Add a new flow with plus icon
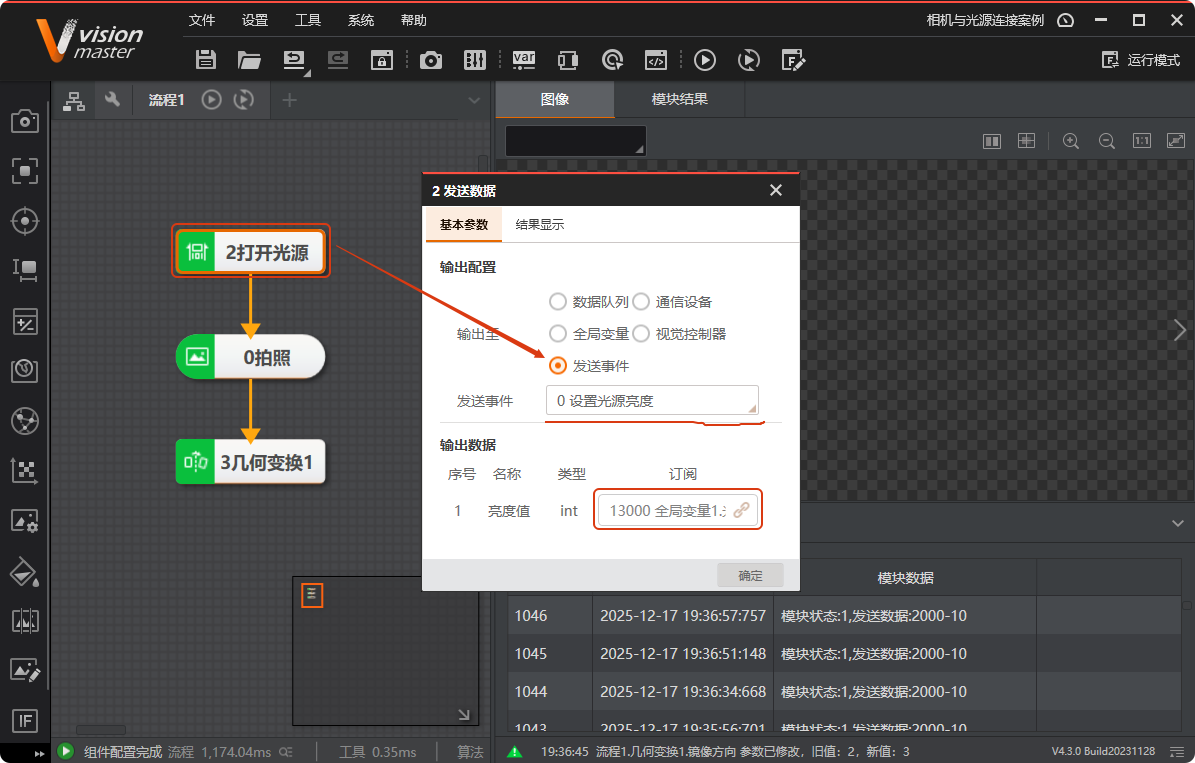Image resolution: width=1195 pixels, height=763 pixels. coord(290,100)
